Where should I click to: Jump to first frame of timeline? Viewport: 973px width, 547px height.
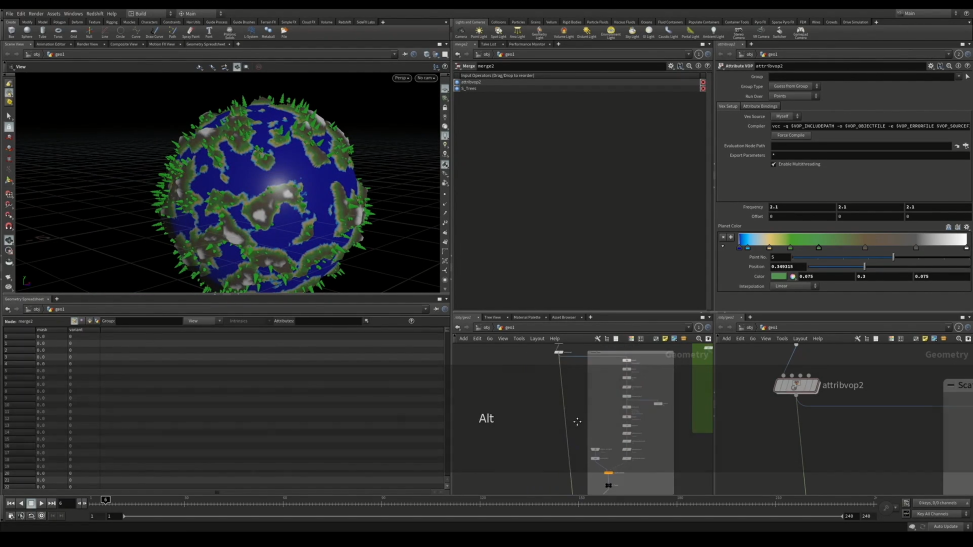coord(10,503)
